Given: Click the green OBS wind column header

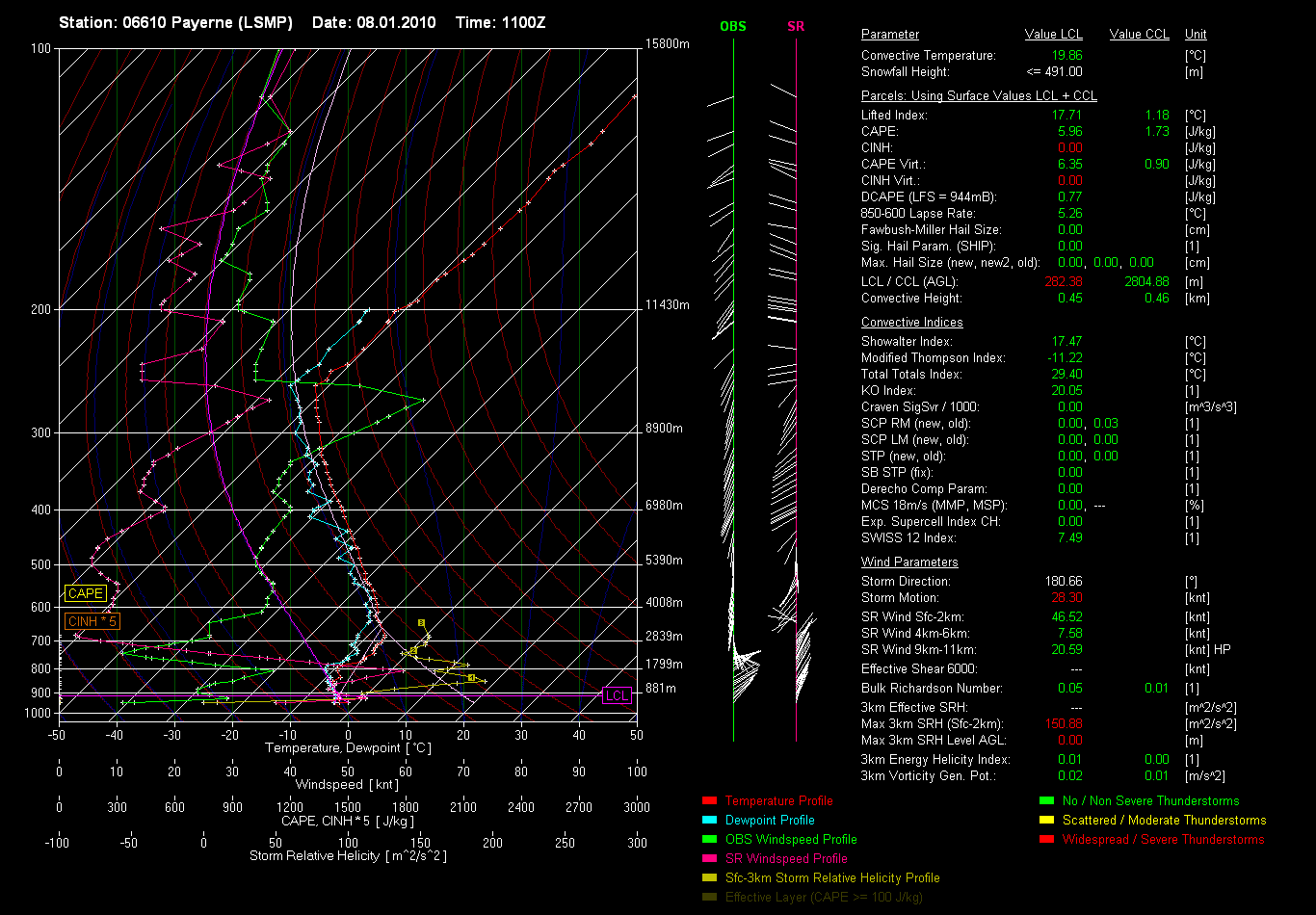Looking at the screenshot, I should tap(733, 26).
